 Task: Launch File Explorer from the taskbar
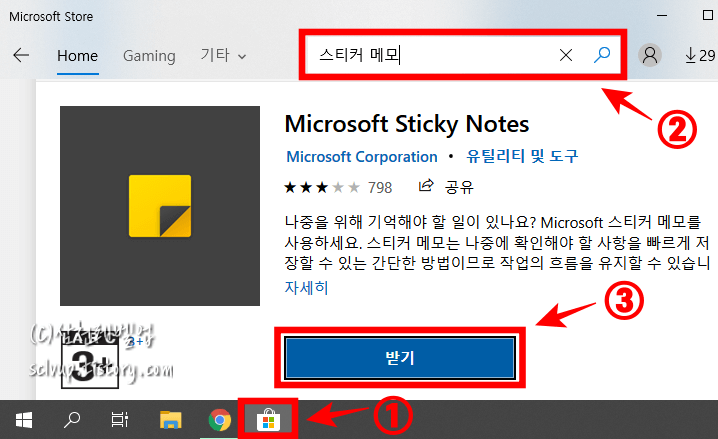click(170, 420)
